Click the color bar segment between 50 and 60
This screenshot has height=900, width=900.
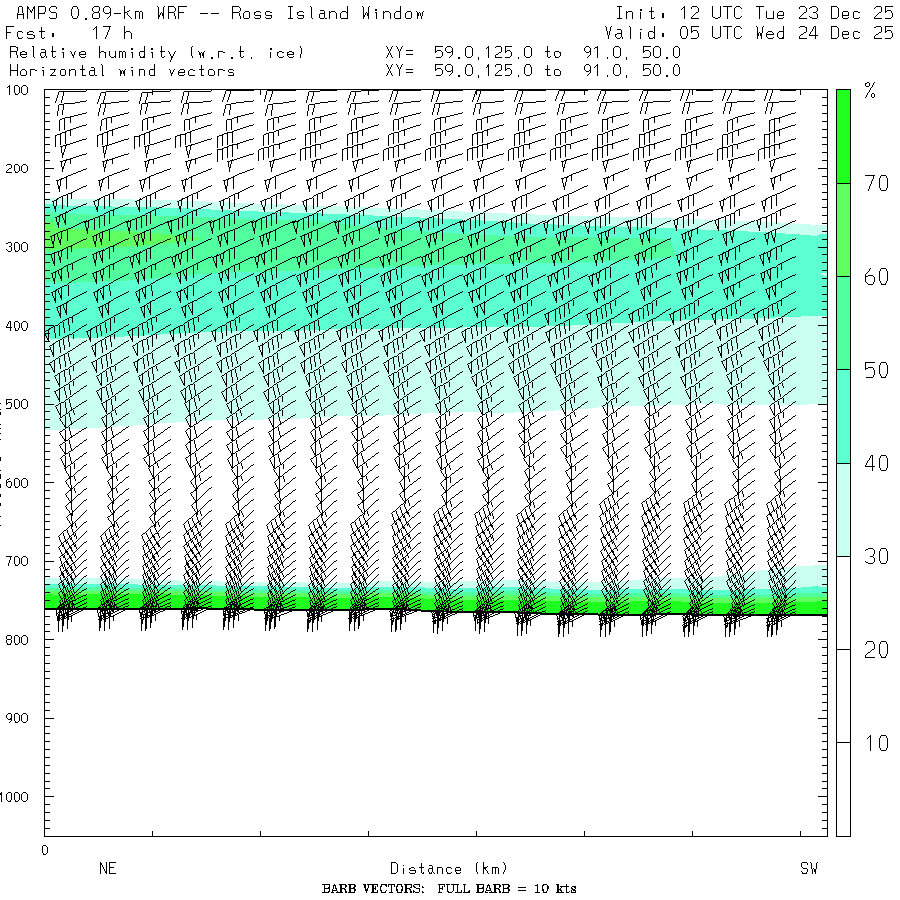(x=843, y=322)
